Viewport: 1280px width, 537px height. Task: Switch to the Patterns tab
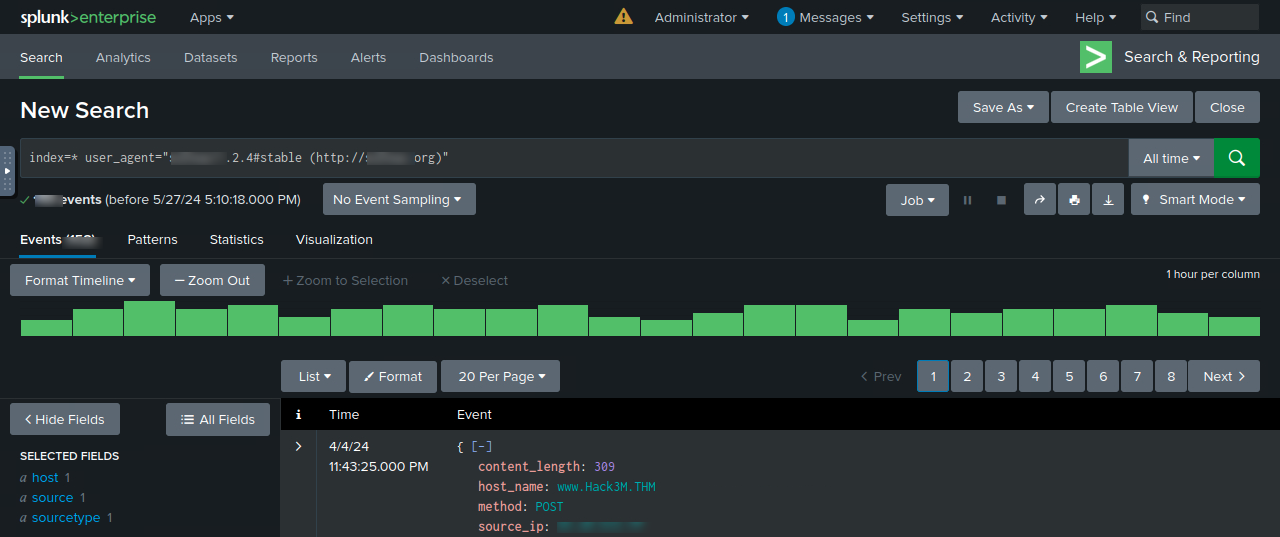[x=152, y=239]
